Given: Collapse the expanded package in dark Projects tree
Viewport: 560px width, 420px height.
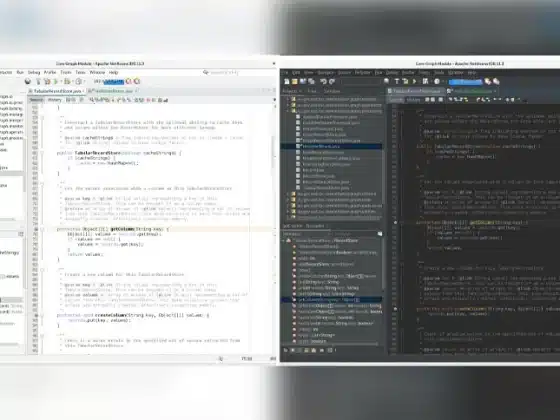Looking at the screenshot, I should click(288, 111).
